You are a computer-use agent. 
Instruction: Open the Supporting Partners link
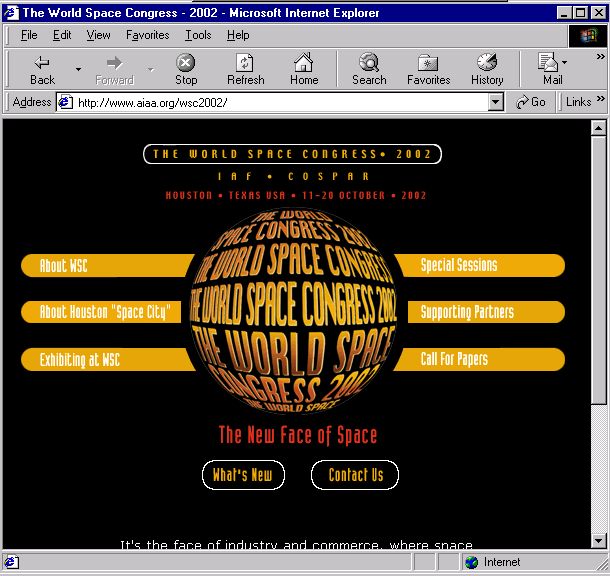coord(486,312)
